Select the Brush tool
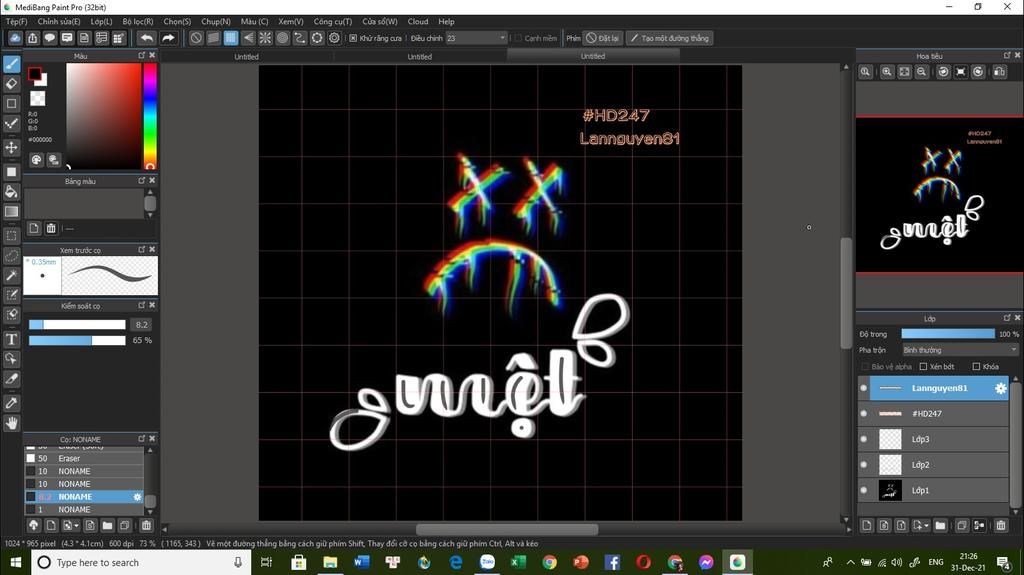The height and width of the screenshot is (575, 1024). tap(11, 64)
